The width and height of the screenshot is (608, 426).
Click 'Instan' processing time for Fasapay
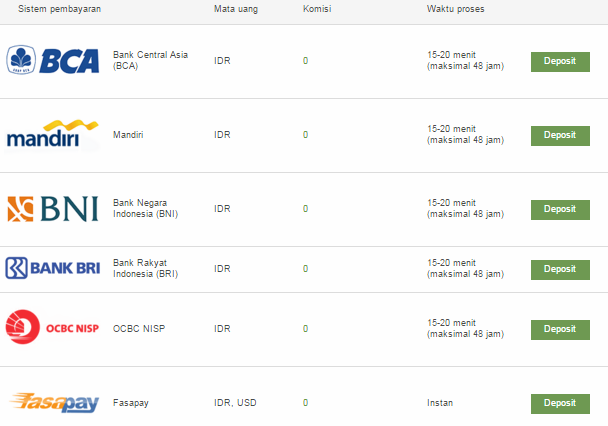point(440,403)
